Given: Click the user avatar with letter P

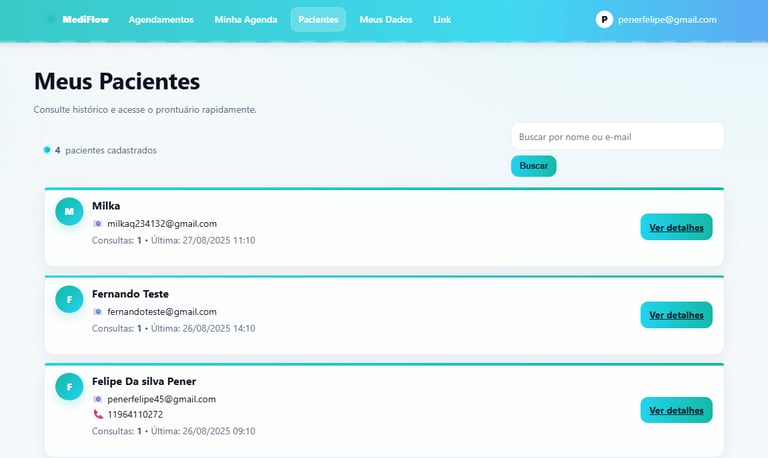Looking at the screenshot, I should tap(604, 20).
